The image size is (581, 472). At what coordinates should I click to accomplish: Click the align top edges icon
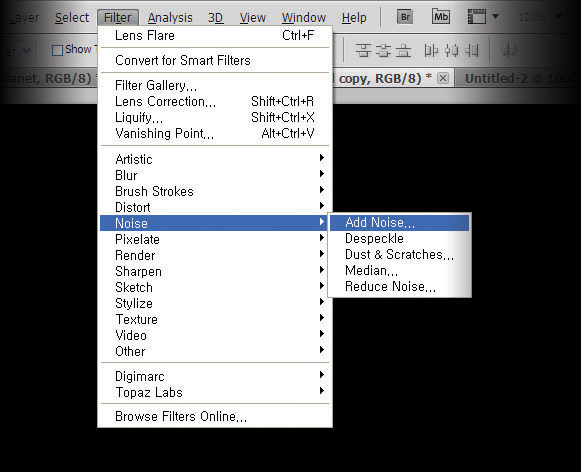point(363,50)
